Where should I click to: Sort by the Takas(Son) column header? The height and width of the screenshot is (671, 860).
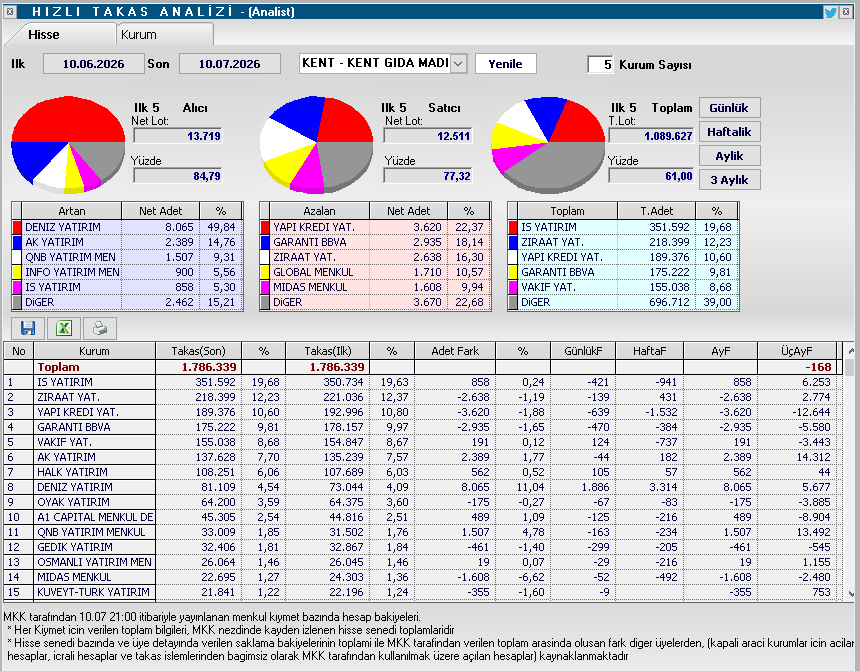click(199, 351)
